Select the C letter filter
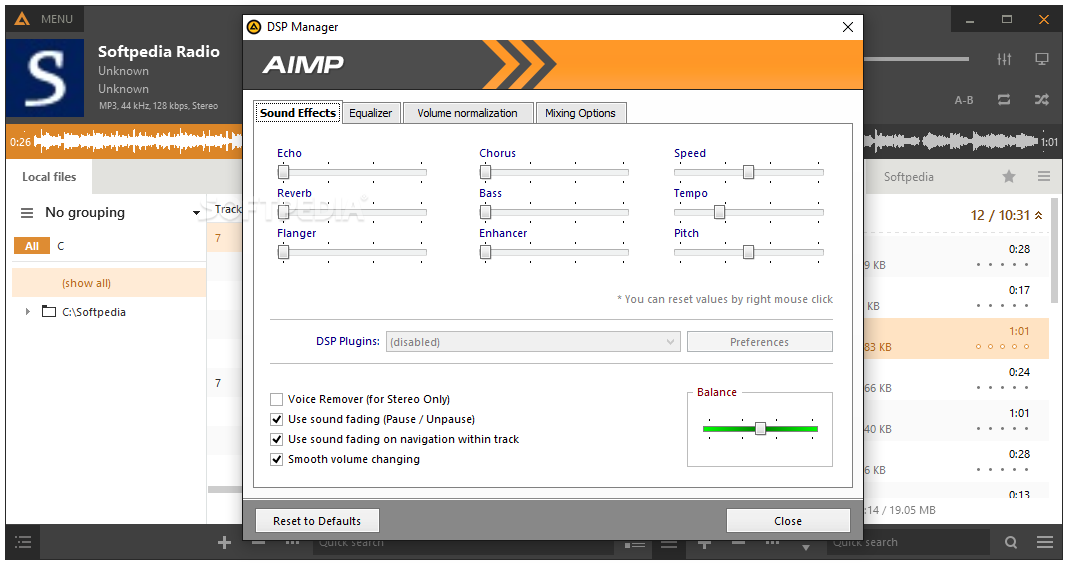This screenshot has height=565, width=1068. click(x=61, y=246)
